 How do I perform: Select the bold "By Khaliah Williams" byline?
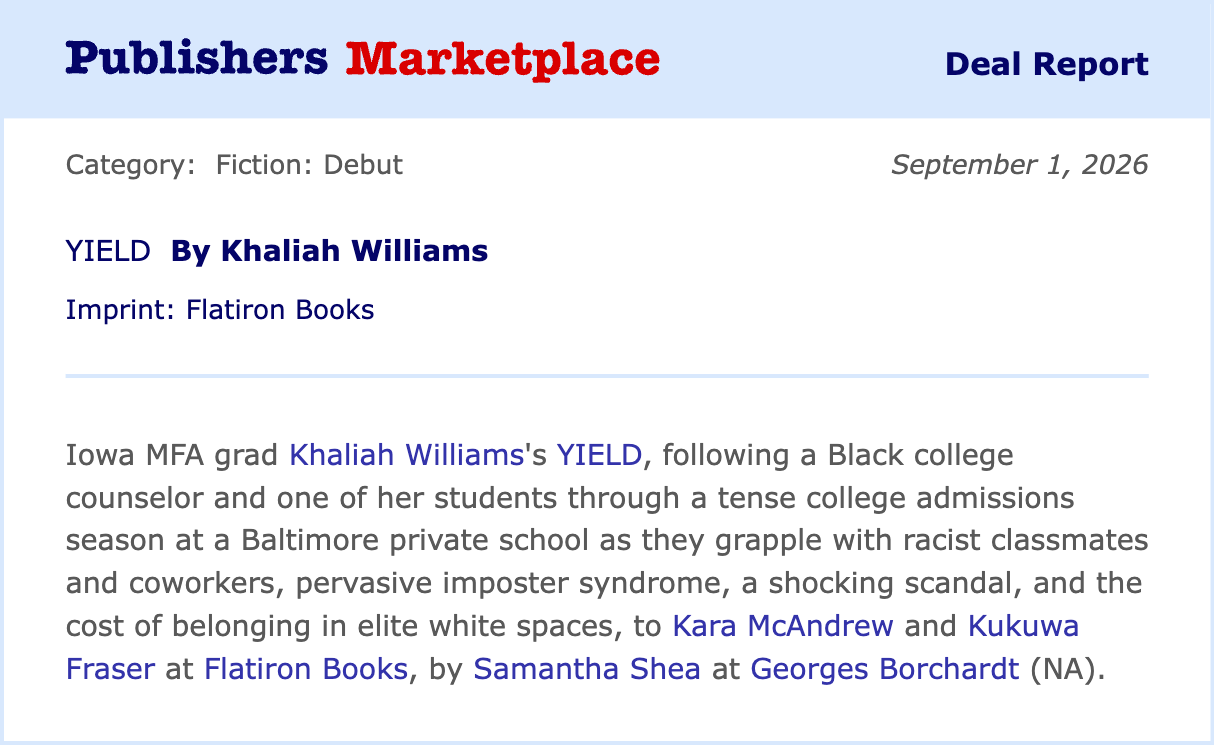coord(329,251)
